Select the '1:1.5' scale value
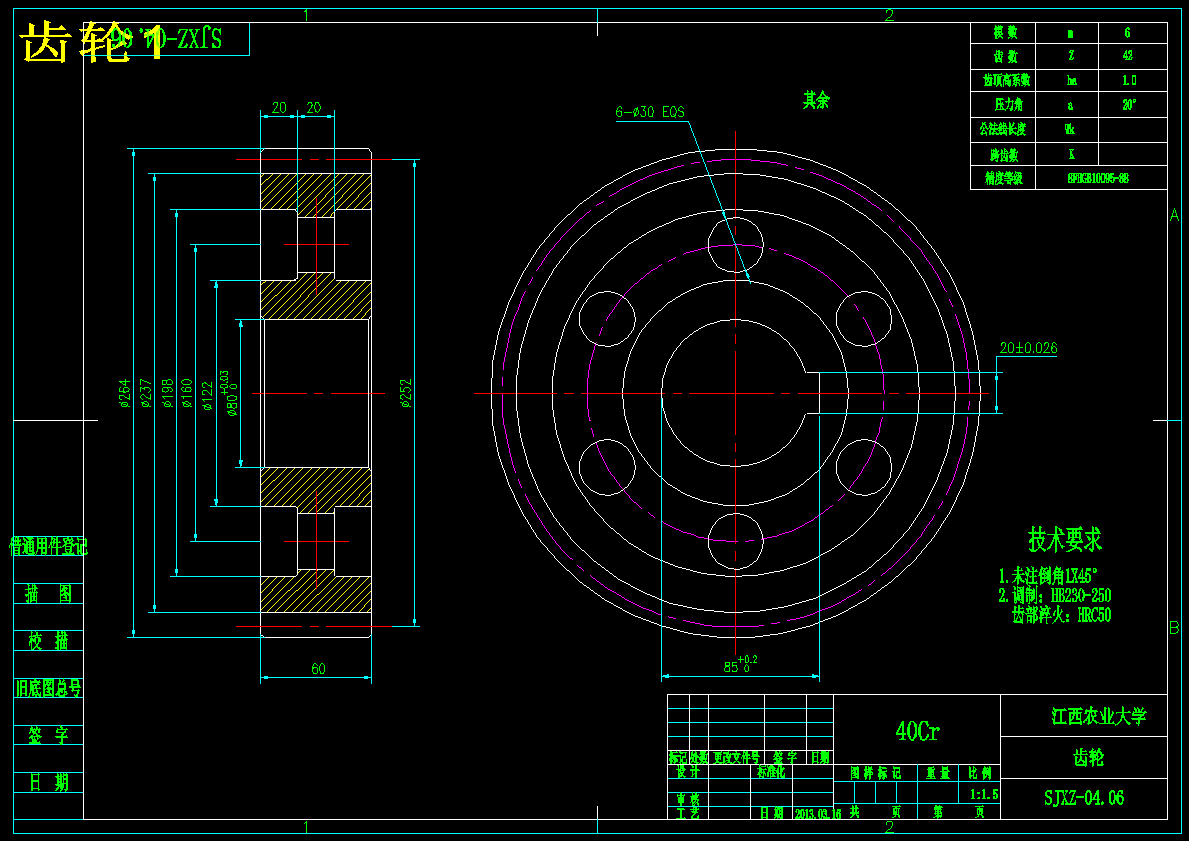The width and height of the screenshot is (1189, 841). 984,794
